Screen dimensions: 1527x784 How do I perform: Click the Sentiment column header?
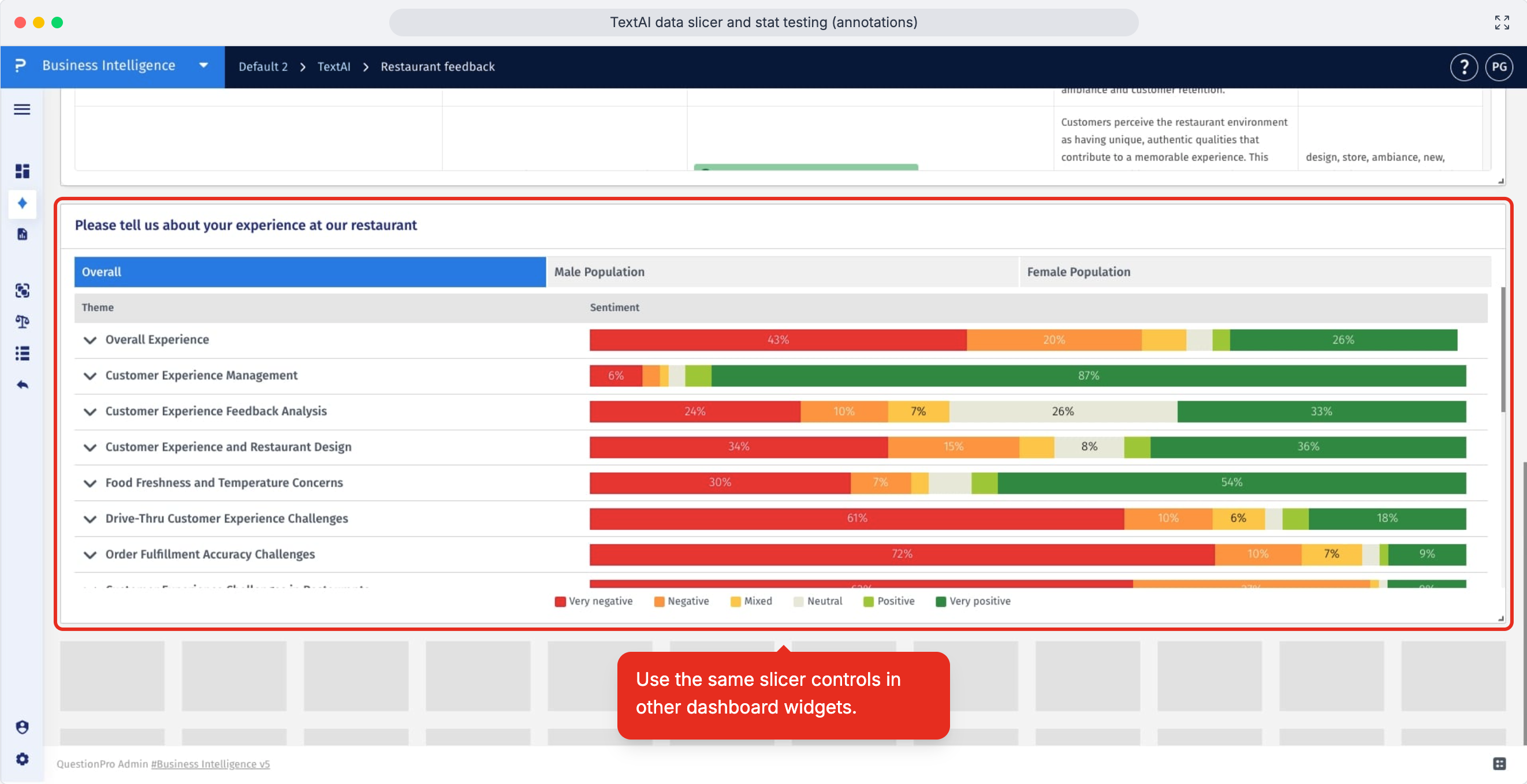614,307
